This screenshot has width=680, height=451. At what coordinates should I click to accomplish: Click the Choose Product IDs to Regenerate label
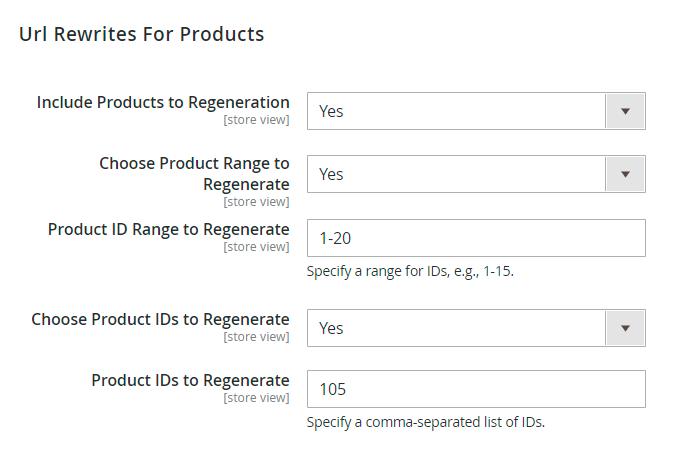[x=160, y=319]
